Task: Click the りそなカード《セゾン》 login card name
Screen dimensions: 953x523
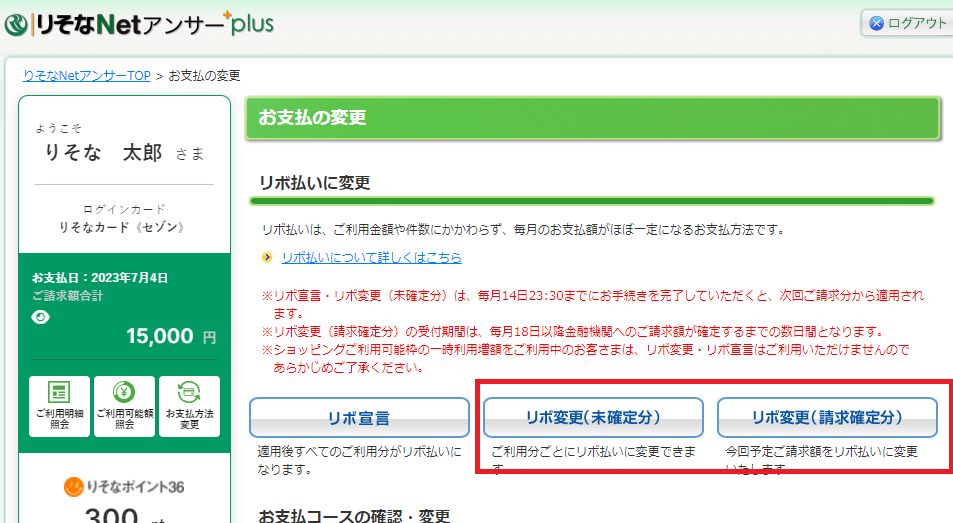Action: click(125, 227)
